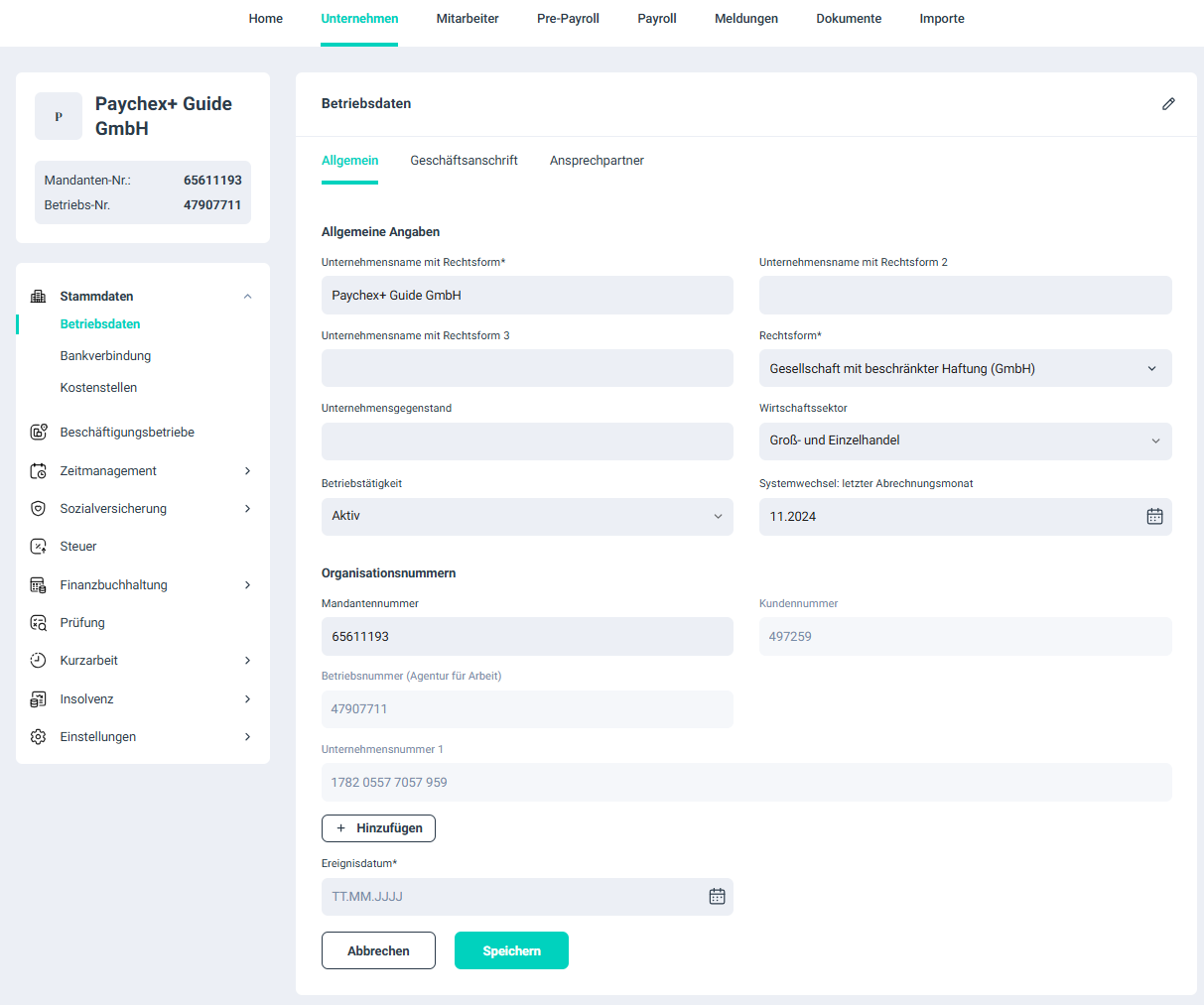Click Unternehmensname mit Rechtsform 3 field
This screenshot has width=1204, height=1005.
[527, 368]
